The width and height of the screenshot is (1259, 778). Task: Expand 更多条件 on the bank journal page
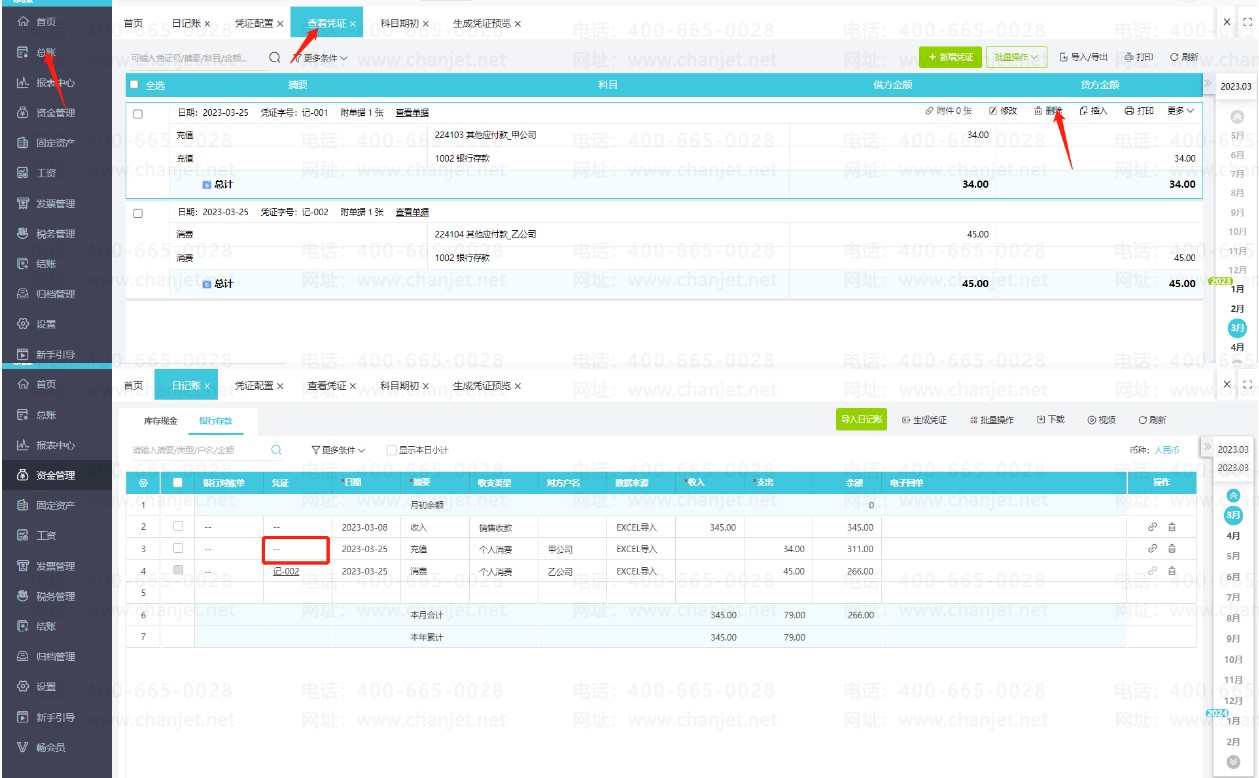pyautogui.click(x=338, y=450)
